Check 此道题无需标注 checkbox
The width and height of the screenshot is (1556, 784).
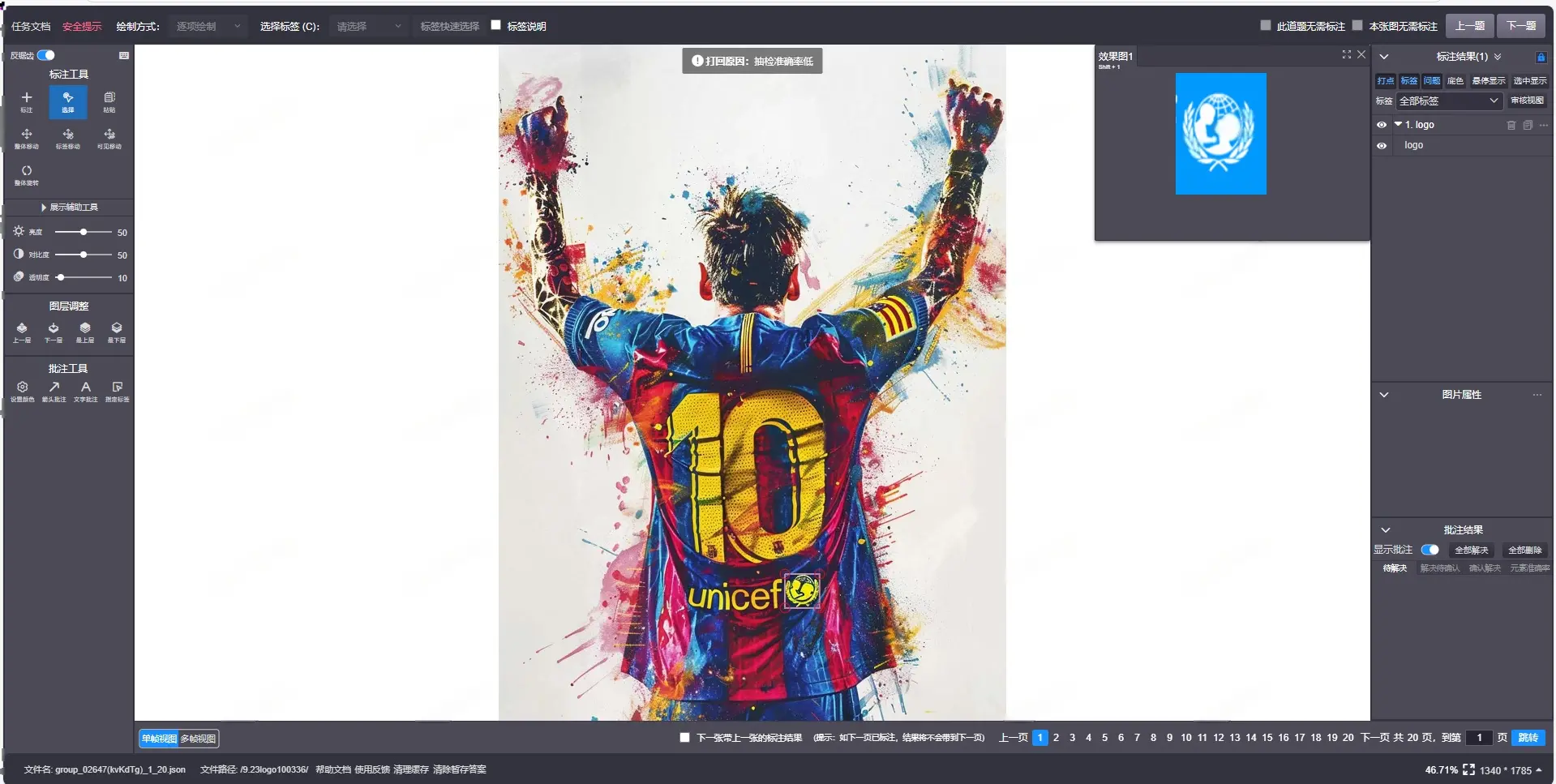pos(1266,25)
